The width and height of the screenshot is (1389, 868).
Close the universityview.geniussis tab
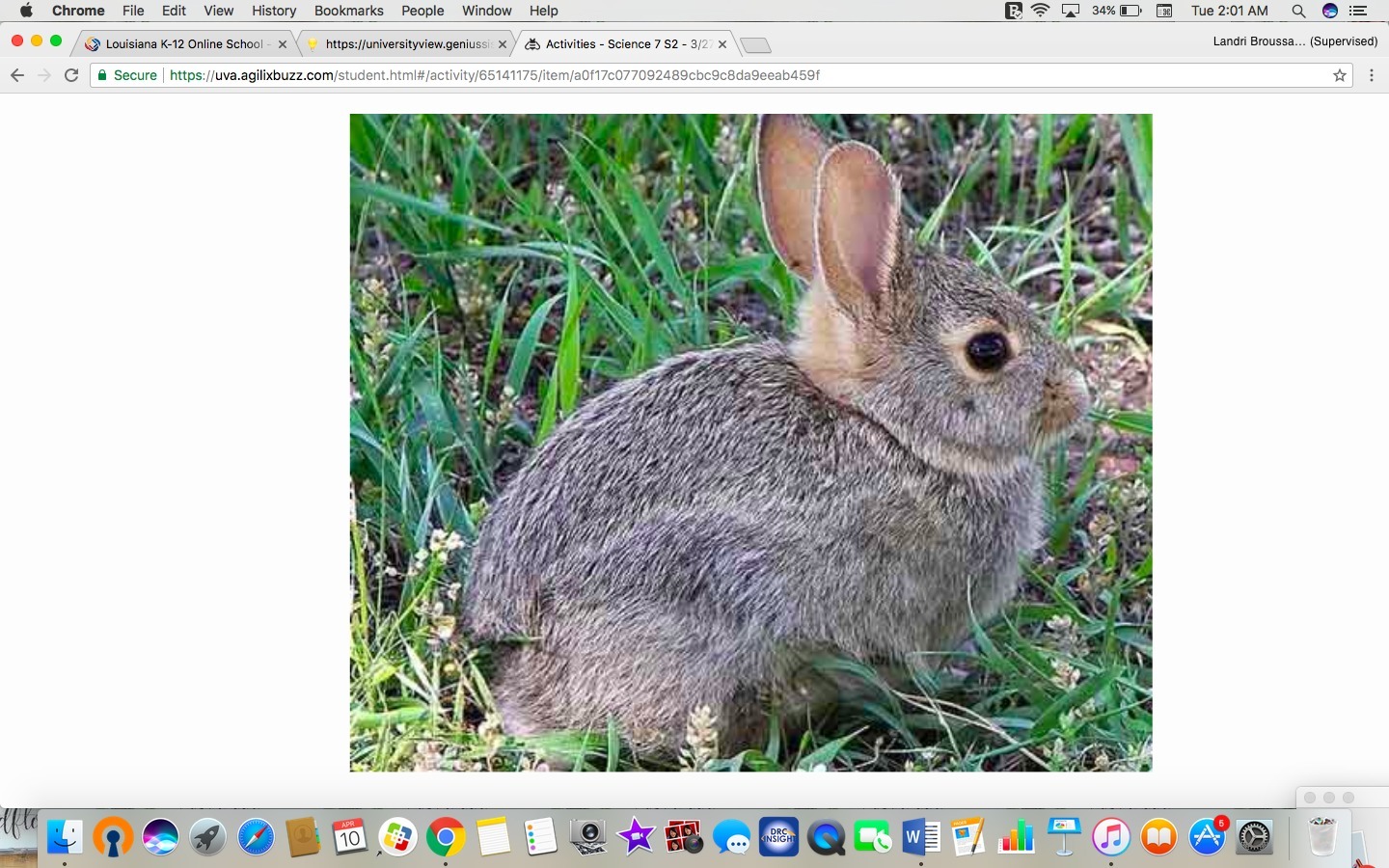503,44
